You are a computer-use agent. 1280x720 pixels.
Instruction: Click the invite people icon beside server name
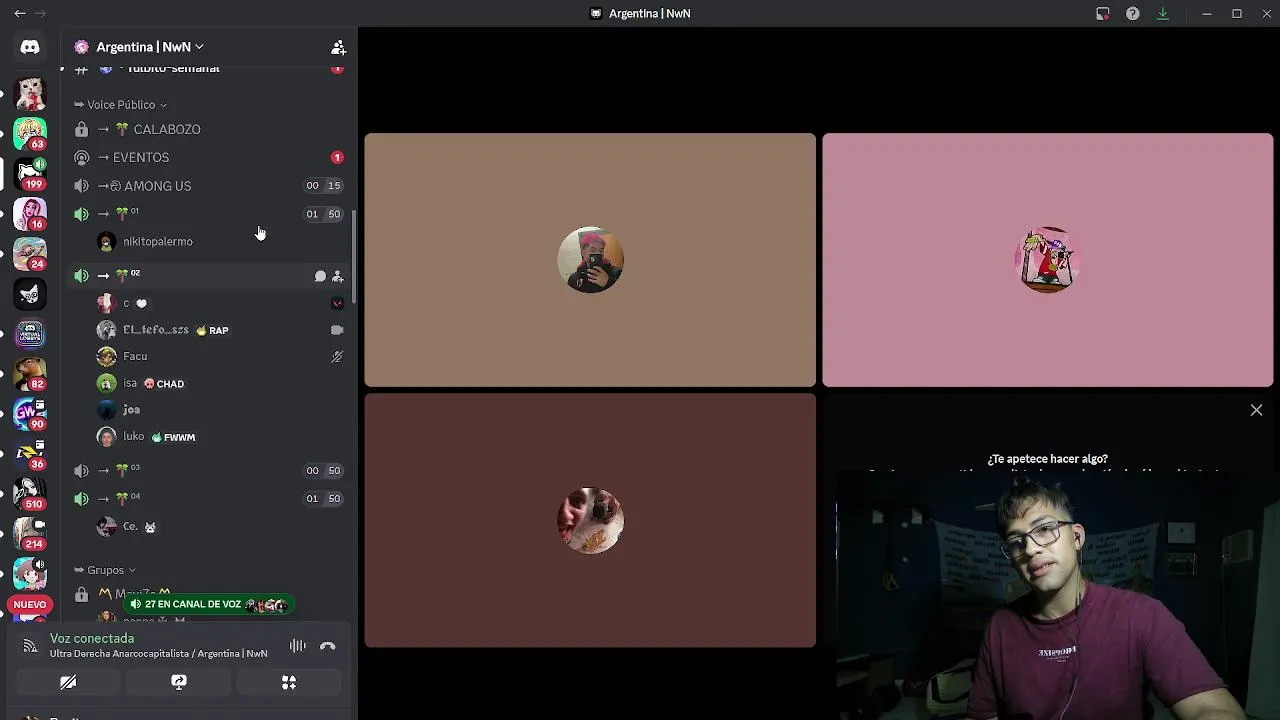pos(338,47)
